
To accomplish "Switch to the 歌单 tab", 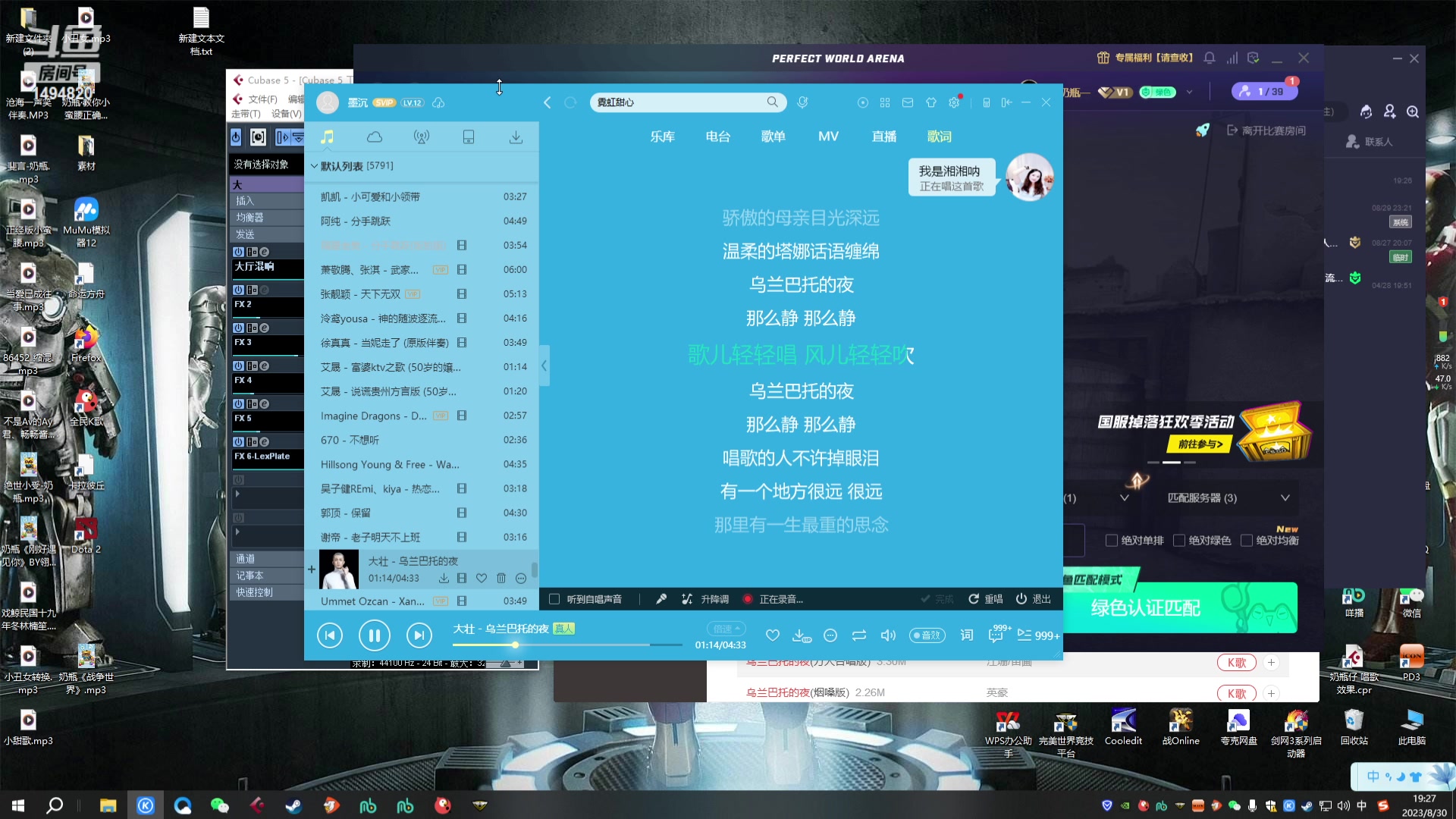I will (773, 136).
